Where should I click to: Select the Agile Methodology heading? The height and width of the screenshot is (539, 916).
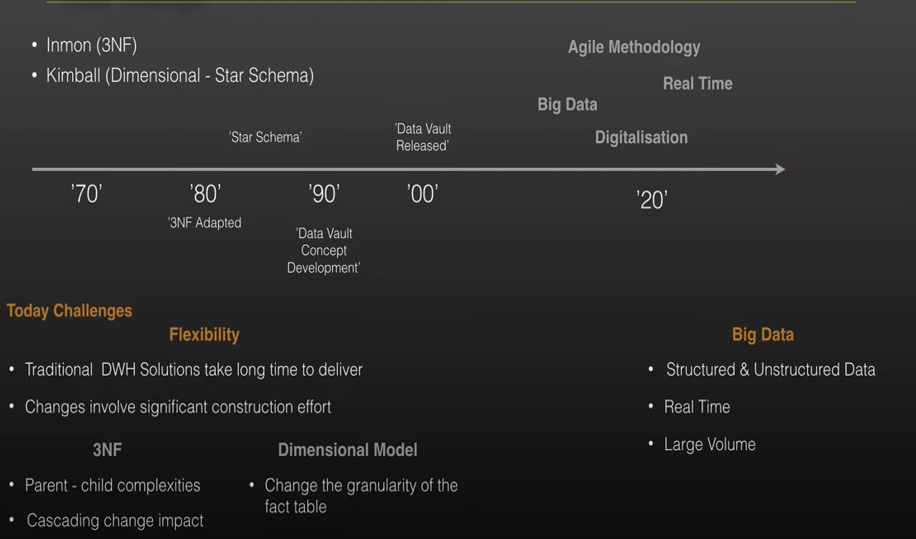click(x=634, y=47)
